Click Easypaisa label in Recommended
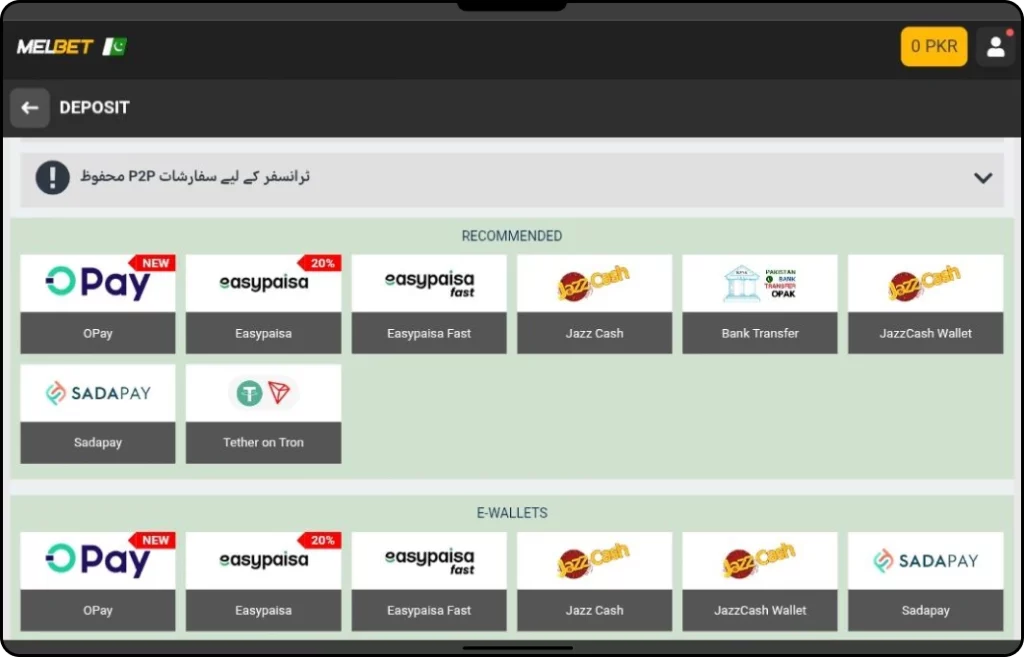The image size is (1024, 657). click(x=263, y=333)
